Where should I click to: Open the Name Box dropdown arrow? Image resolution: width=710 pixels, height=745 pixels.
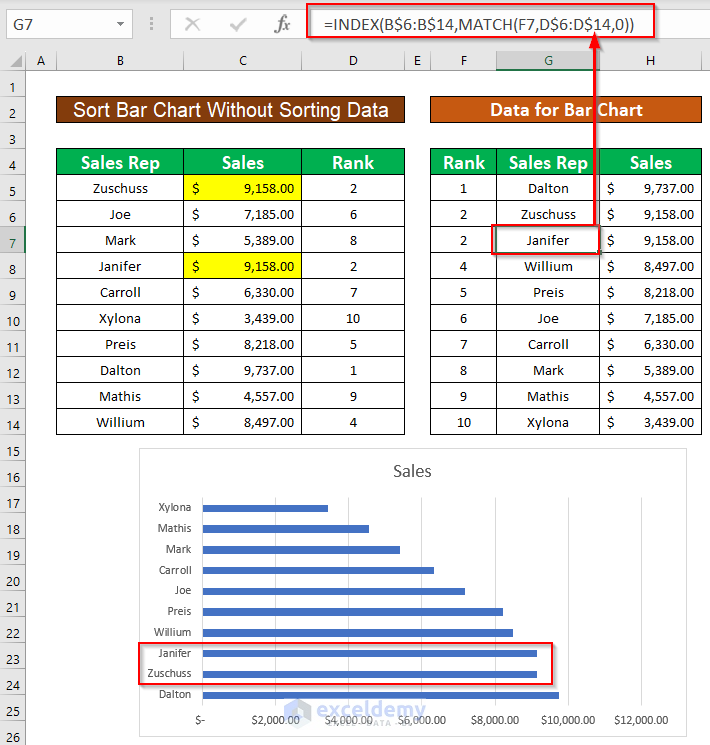coord(120,24)
